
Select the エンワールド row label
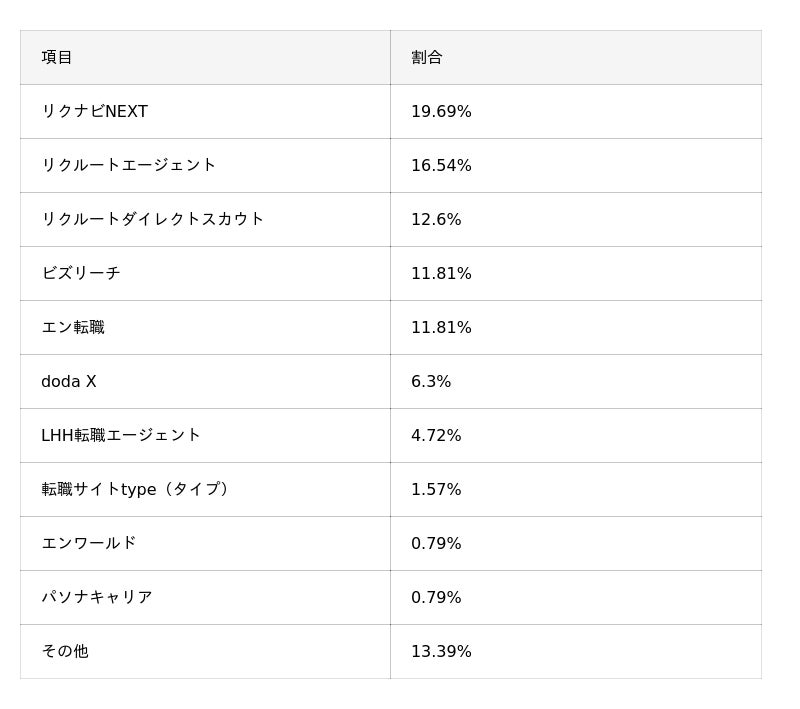[89, 543]
